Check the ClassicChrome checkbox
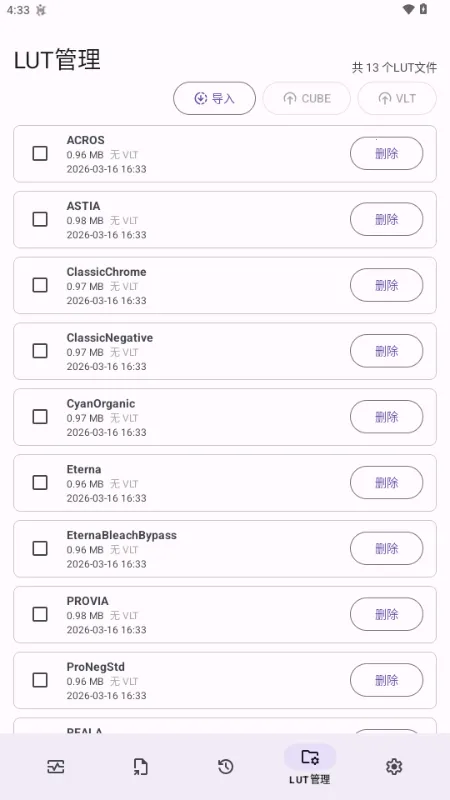The image size is (450, 800). [40, 285]
